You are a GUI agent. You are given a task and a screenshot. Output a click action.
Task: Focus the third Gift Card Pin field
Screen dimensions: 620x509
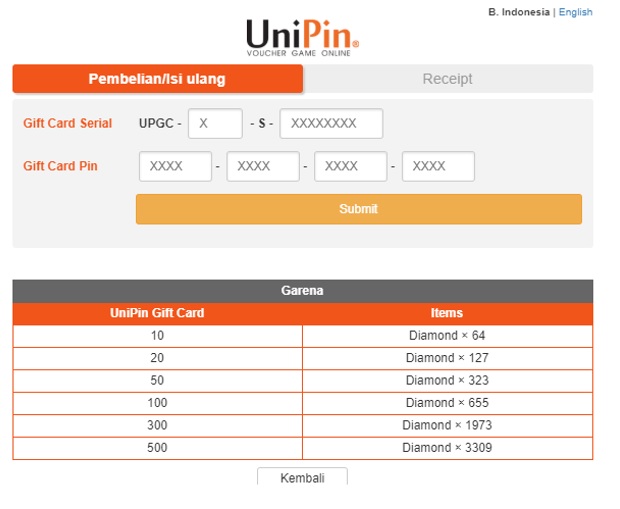350,167
